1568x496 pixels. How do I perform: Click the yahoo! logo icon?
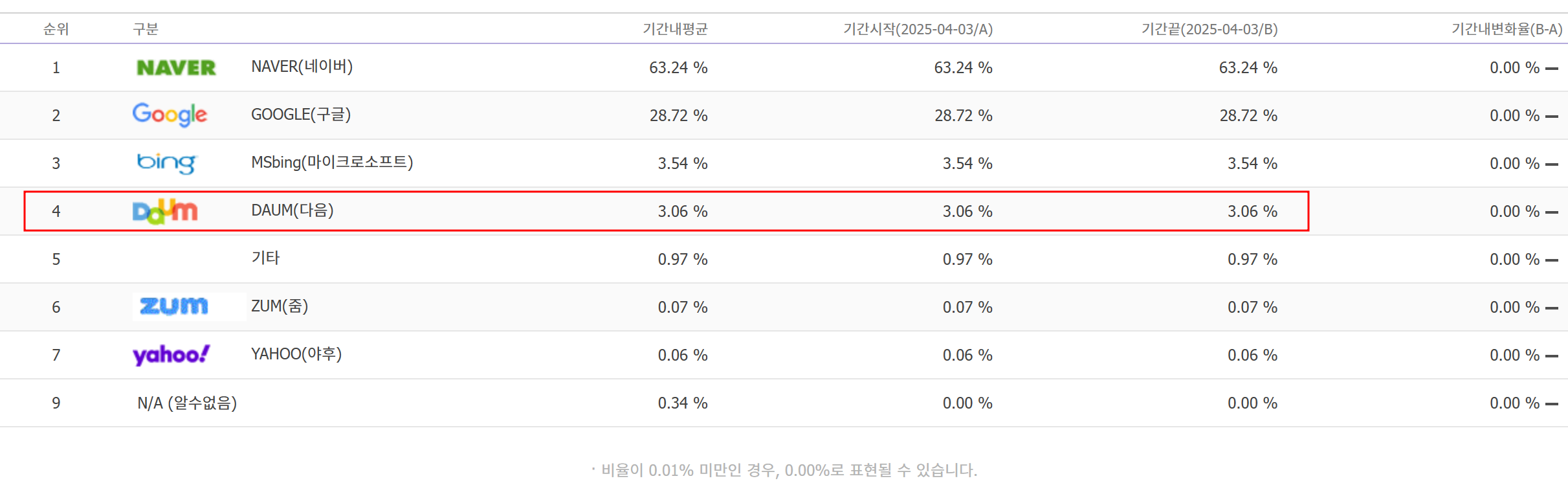click(x=171, y=355)
